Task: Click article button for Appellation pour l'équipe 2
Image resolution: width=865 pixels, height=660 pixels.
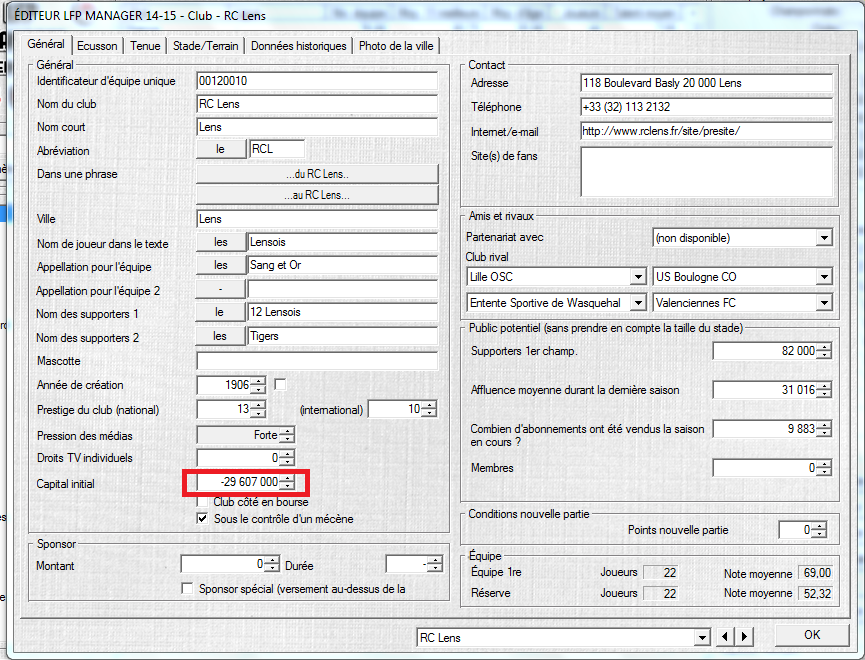Action: tap(221, 289)
